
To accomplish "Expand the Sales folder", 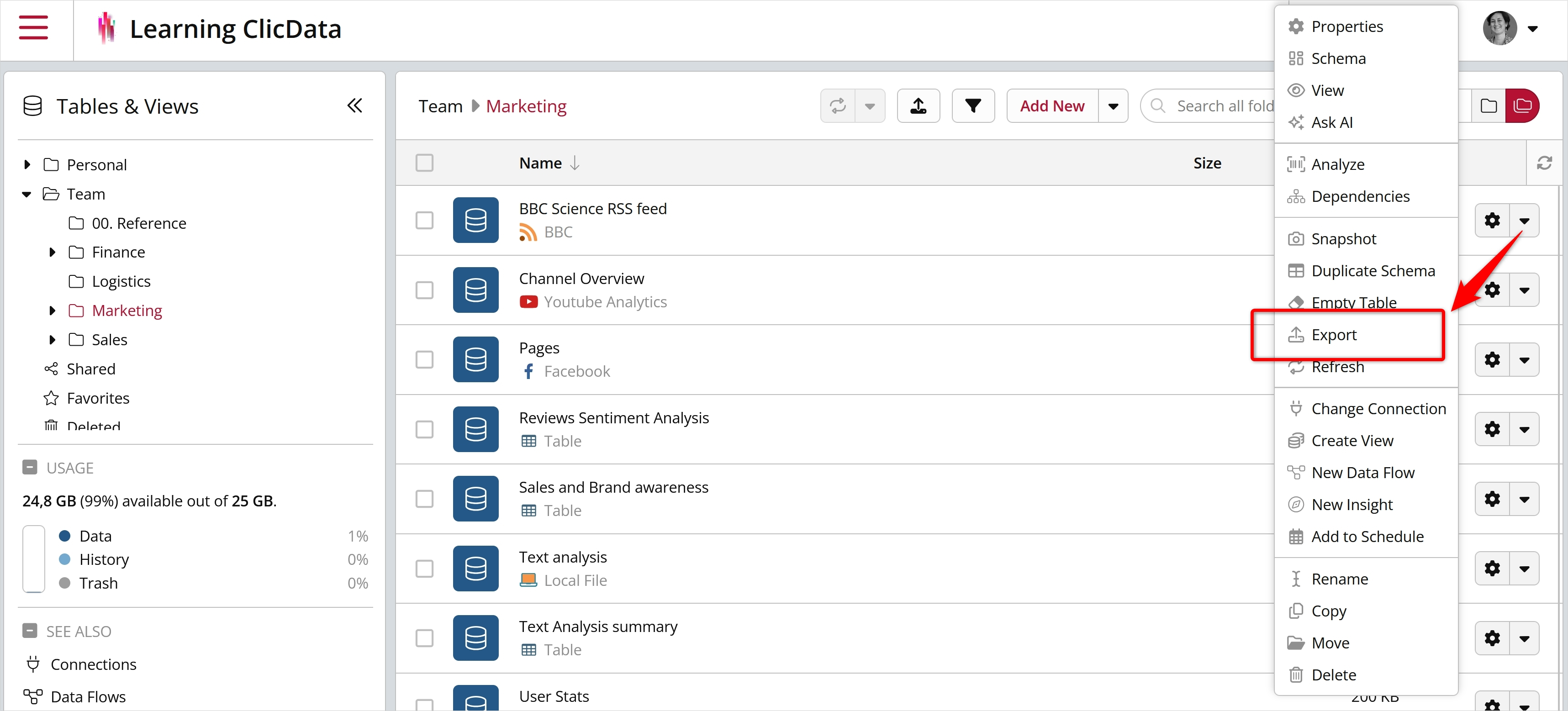I will click(53, 340).
